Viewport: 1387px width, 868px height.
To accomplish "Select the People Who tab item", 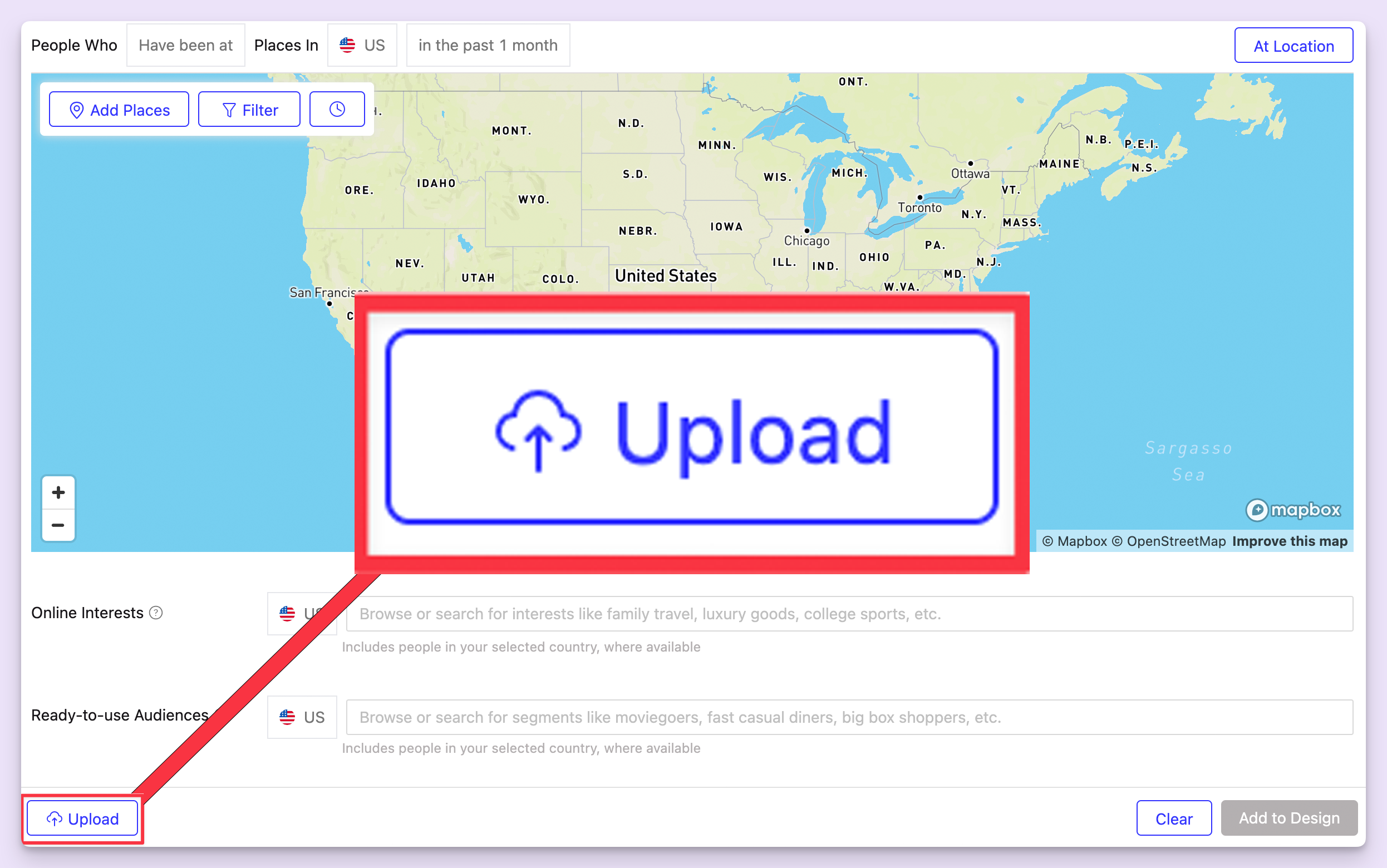I will (75, 44).
